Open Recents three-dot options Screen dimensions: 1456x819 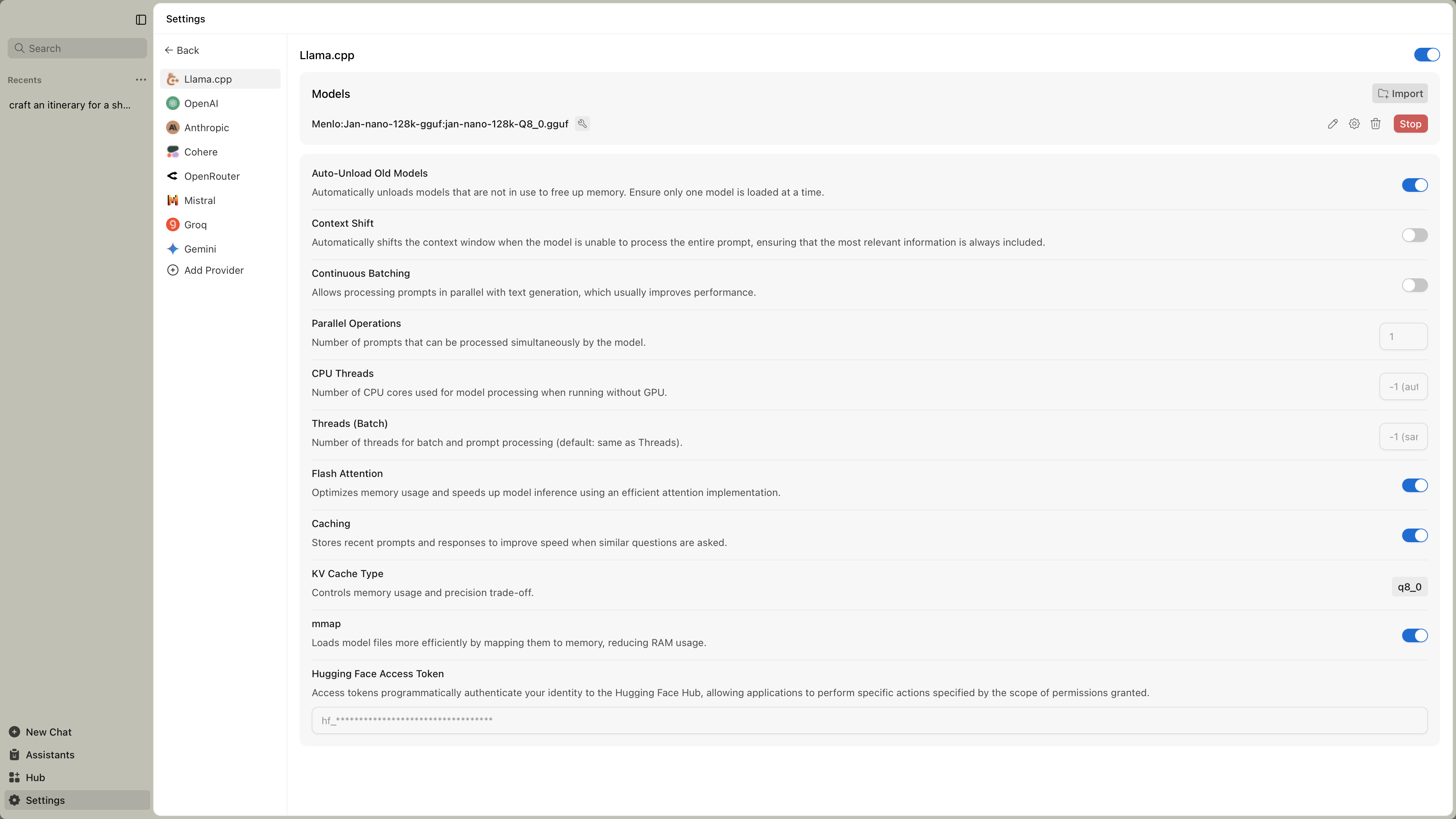coord(141,80)
